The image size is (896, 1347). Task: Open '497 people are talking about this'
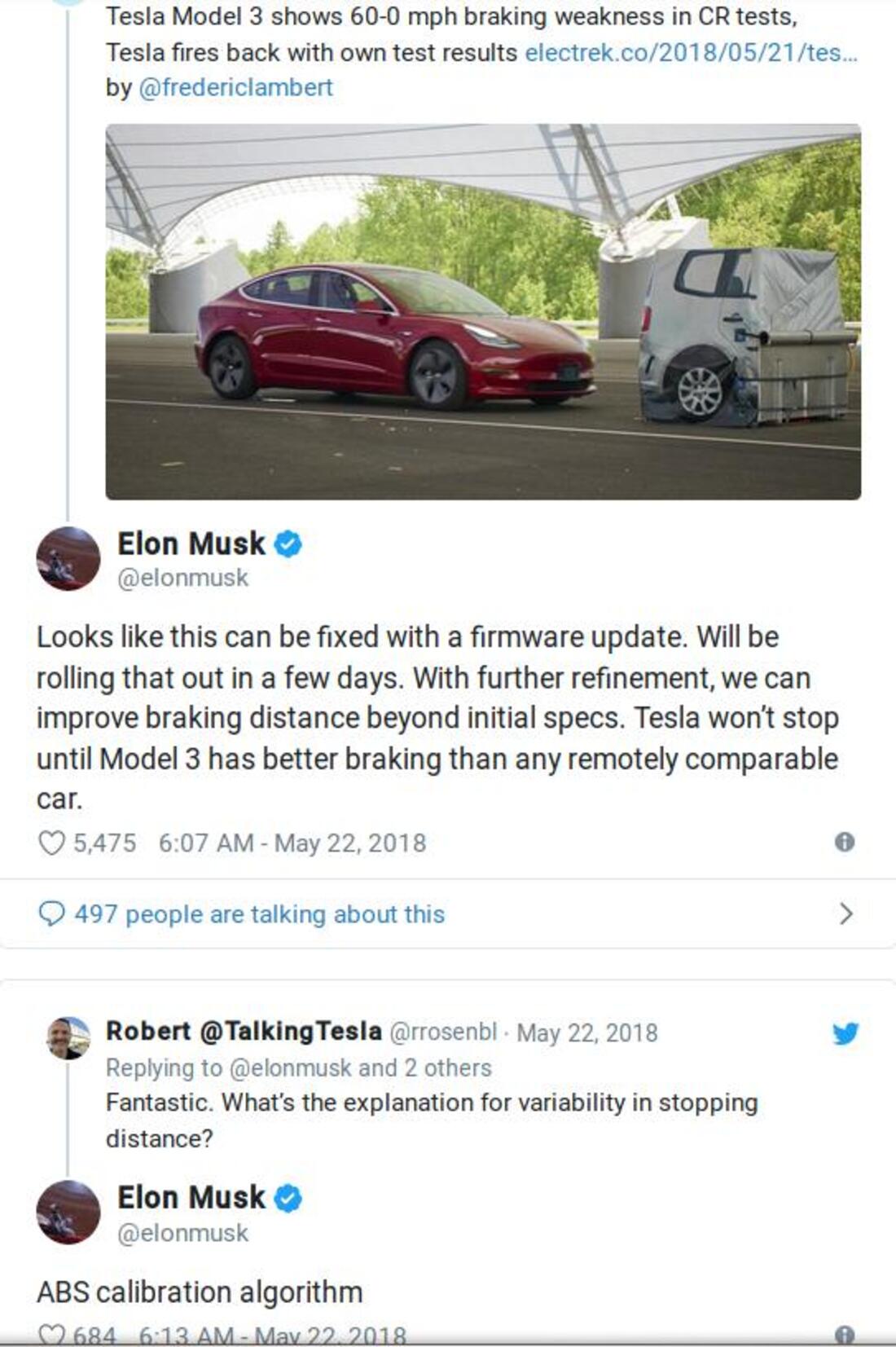click(259, 913)
